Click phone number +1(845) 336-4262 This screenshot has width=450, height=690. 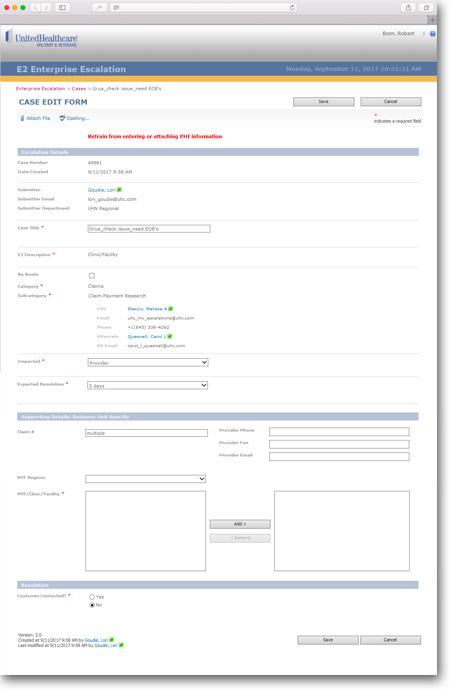pos(148,327)
